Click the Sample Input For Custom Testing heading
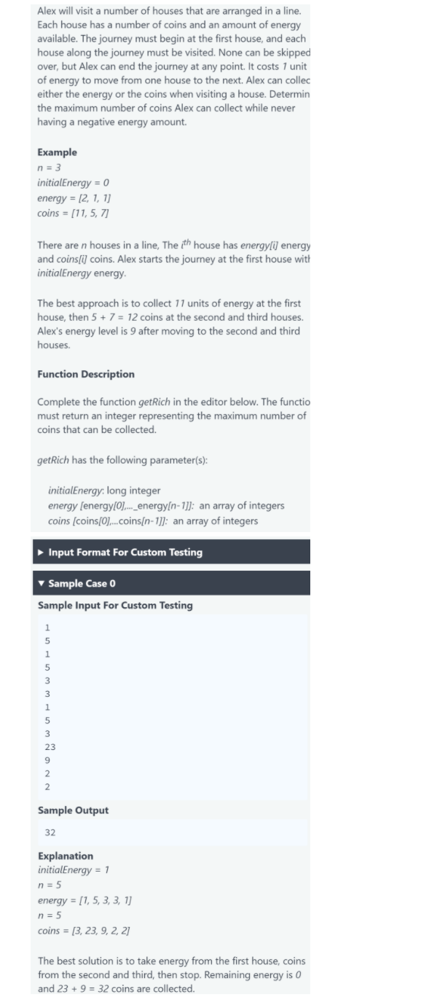The width and height of the screenshot is (421, 1000). (x=115, y=605)
